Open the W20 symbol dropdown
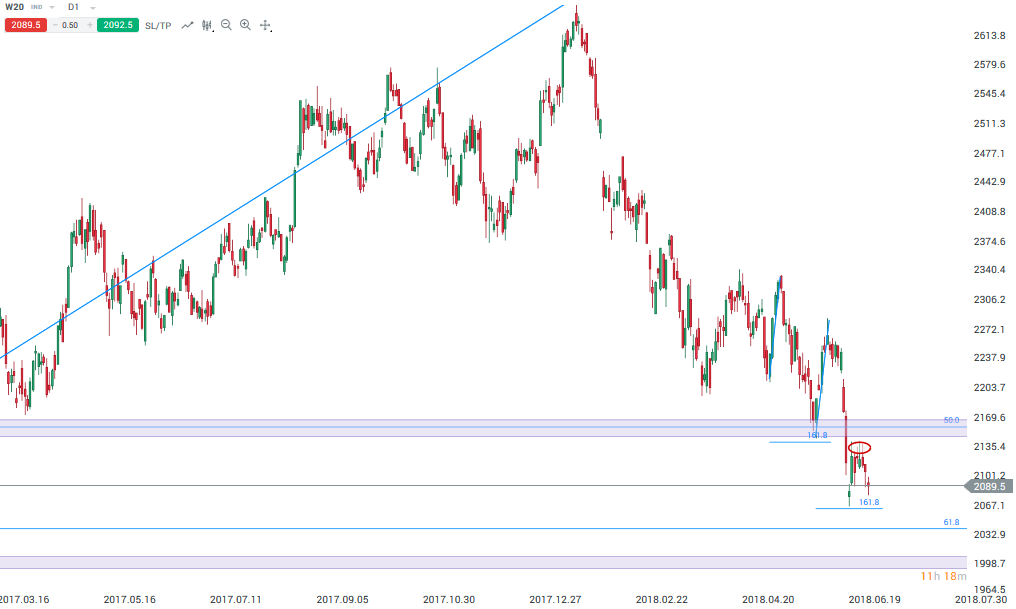The width and height of the screenshot is (1016, 609). pyautogui.click(x=51, y=7)
